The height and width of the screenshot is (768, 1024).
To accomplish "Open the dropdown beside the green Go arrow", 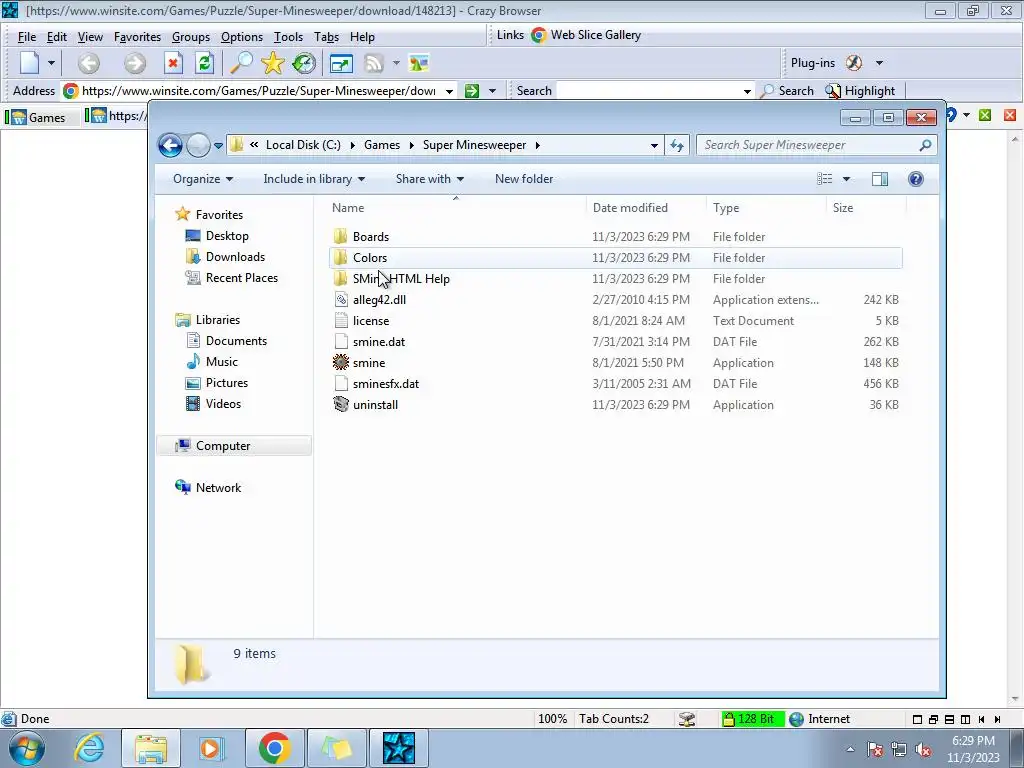I will pyautogui.click(x=492, y=91).
